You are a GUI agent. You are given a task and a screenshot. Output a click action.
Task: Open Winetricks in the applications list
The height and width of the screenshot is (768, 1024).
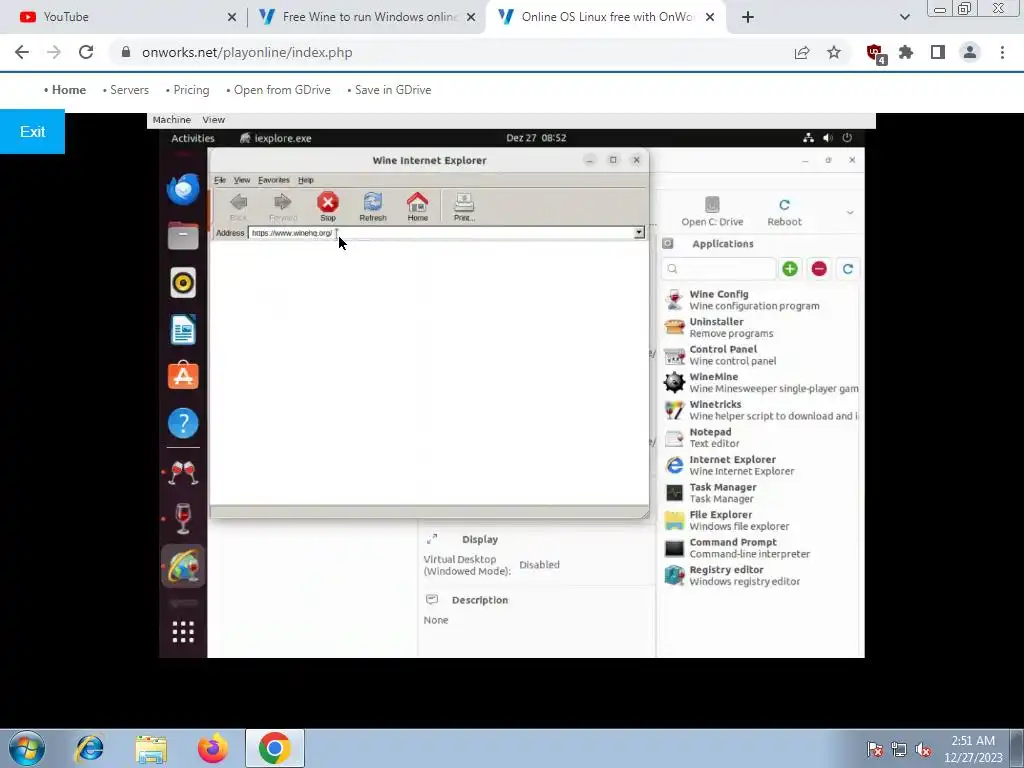tap(761, 410)
